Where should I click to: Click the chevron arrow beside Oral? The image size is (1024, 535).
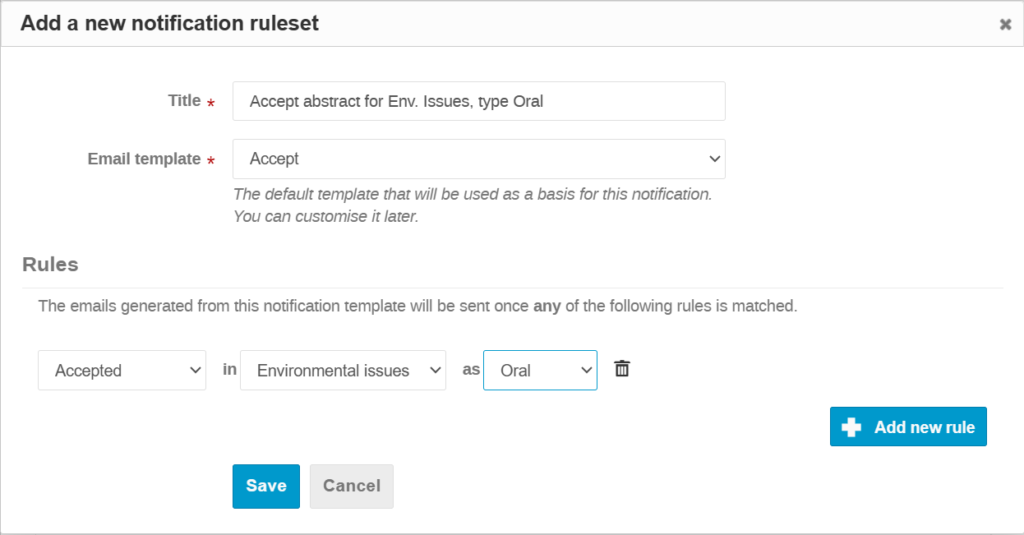[x=586, y=370]
